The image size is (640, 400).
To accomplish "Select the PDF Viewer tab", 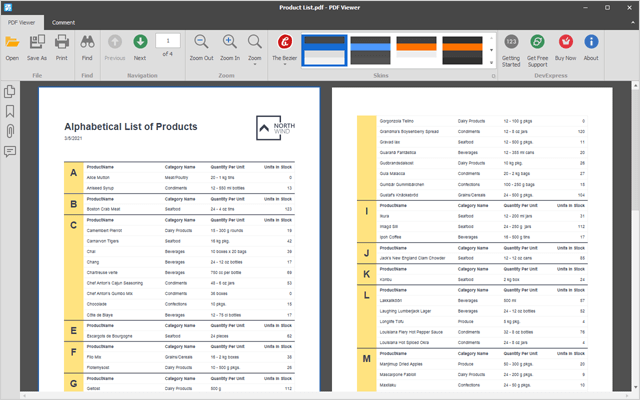I will coord(22,22).
